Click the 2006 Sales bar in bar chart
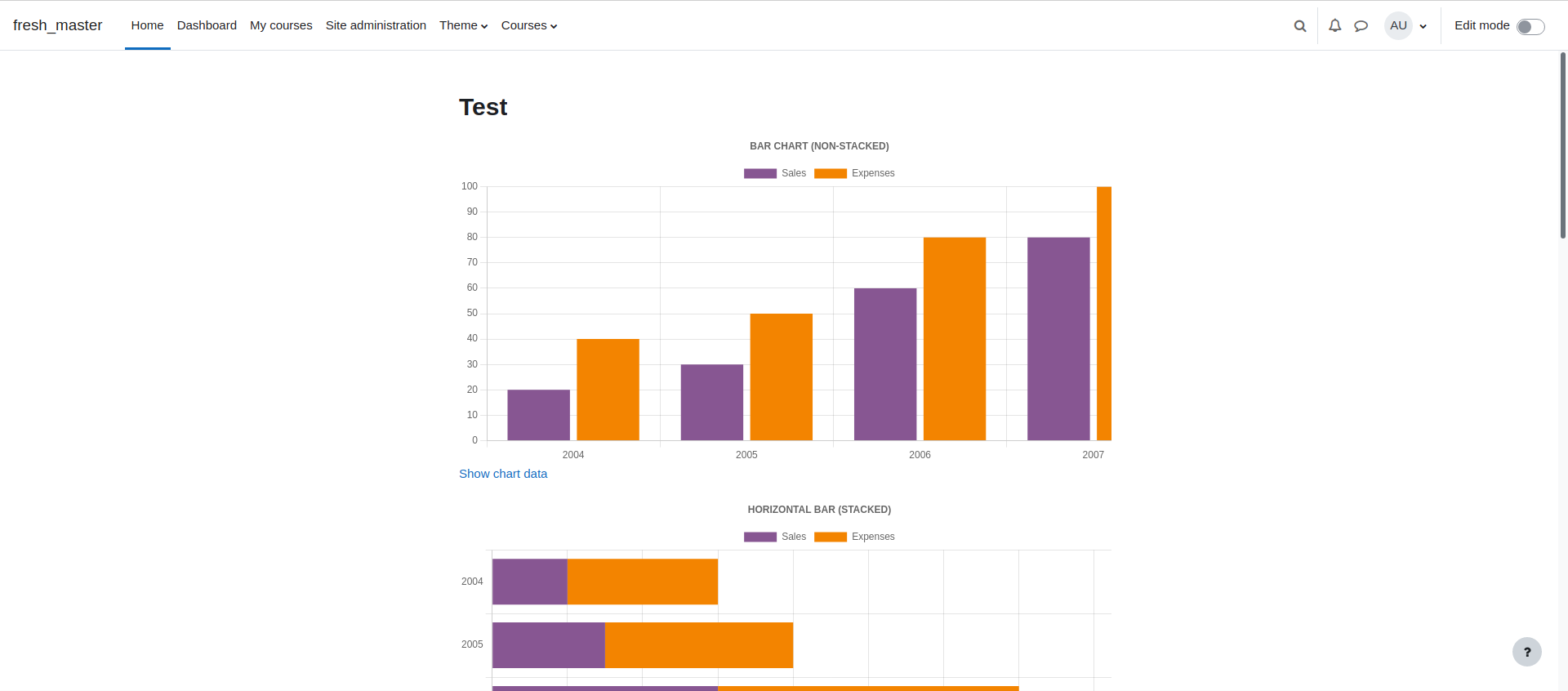 tap(885, 364)
